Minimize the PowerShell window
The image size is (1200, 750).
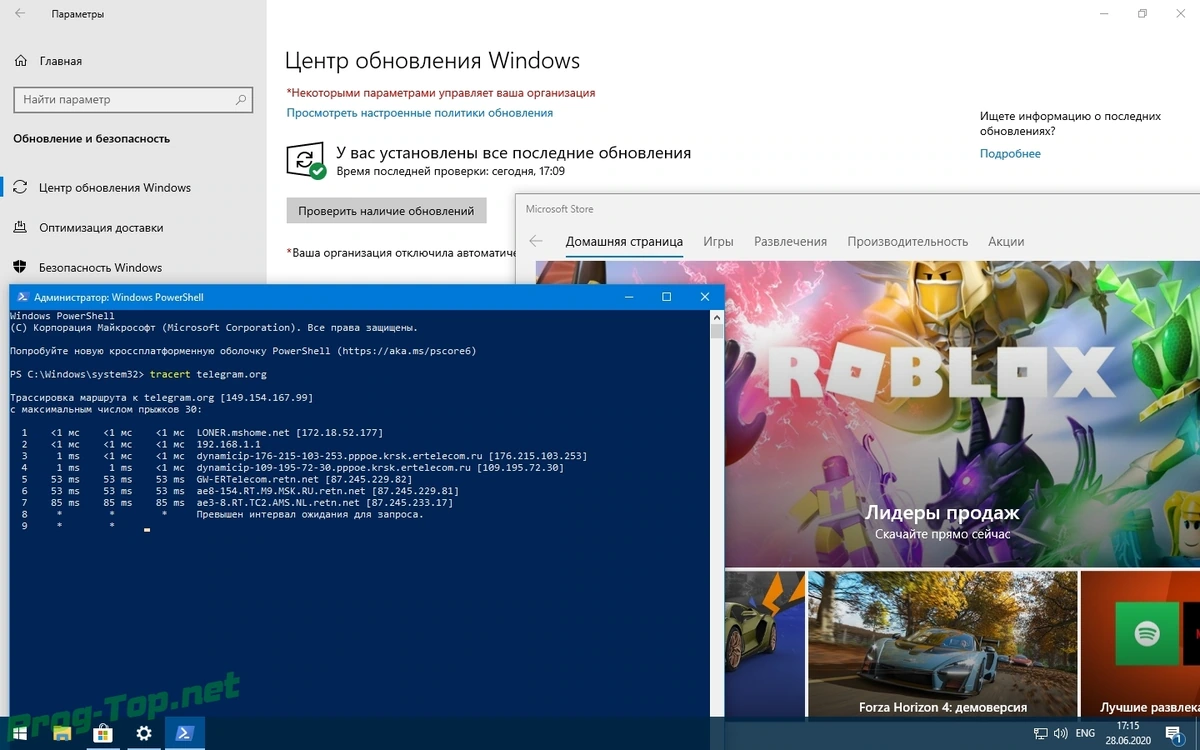point(628,297)
